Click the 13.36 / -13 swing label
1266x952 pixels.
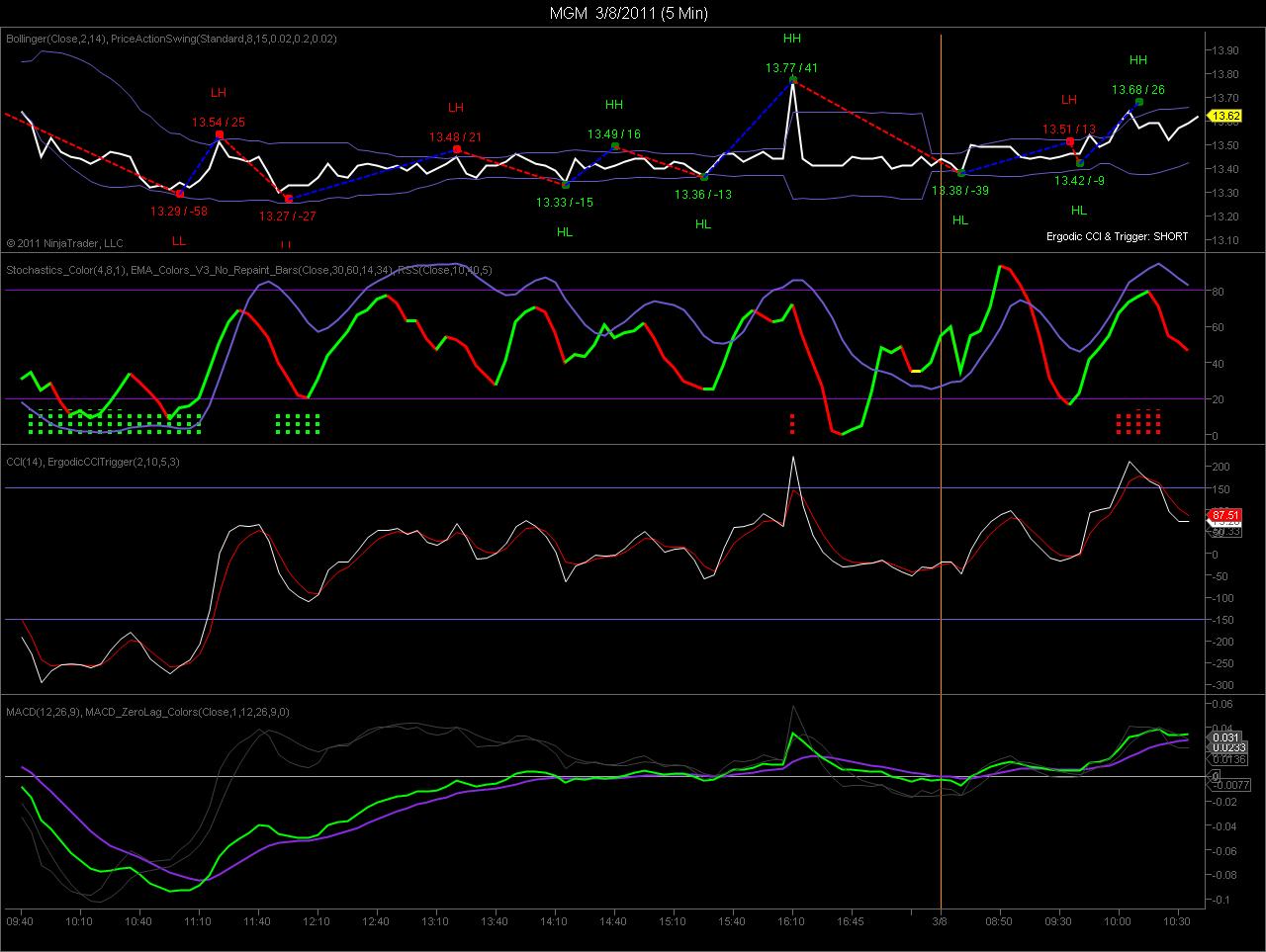click(x=703, y=194)
